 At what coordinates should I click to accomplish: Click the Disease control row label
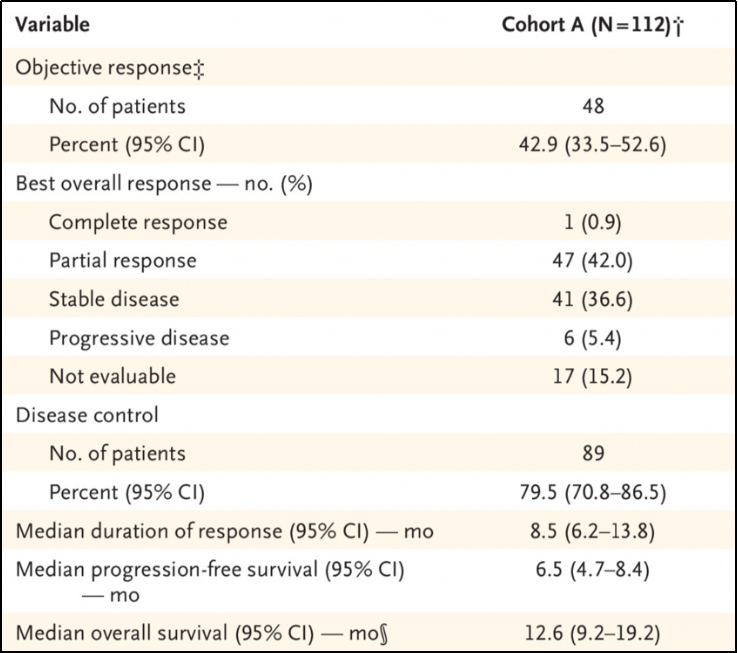click(x=86, y=414)
